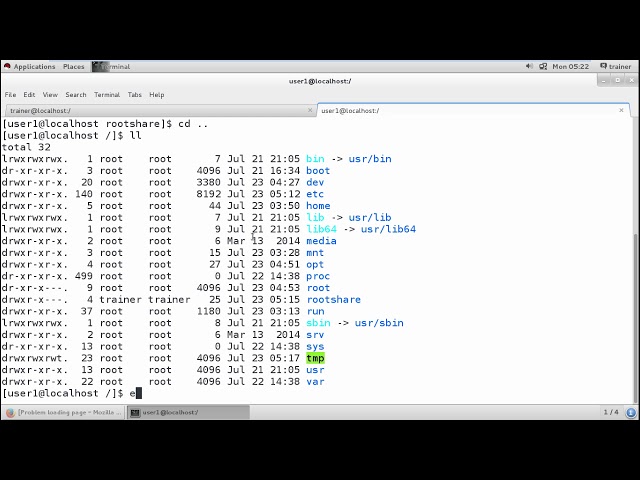Click the 'usr/bin' link target text
This screenshot has height=480, width=640.
370,159
